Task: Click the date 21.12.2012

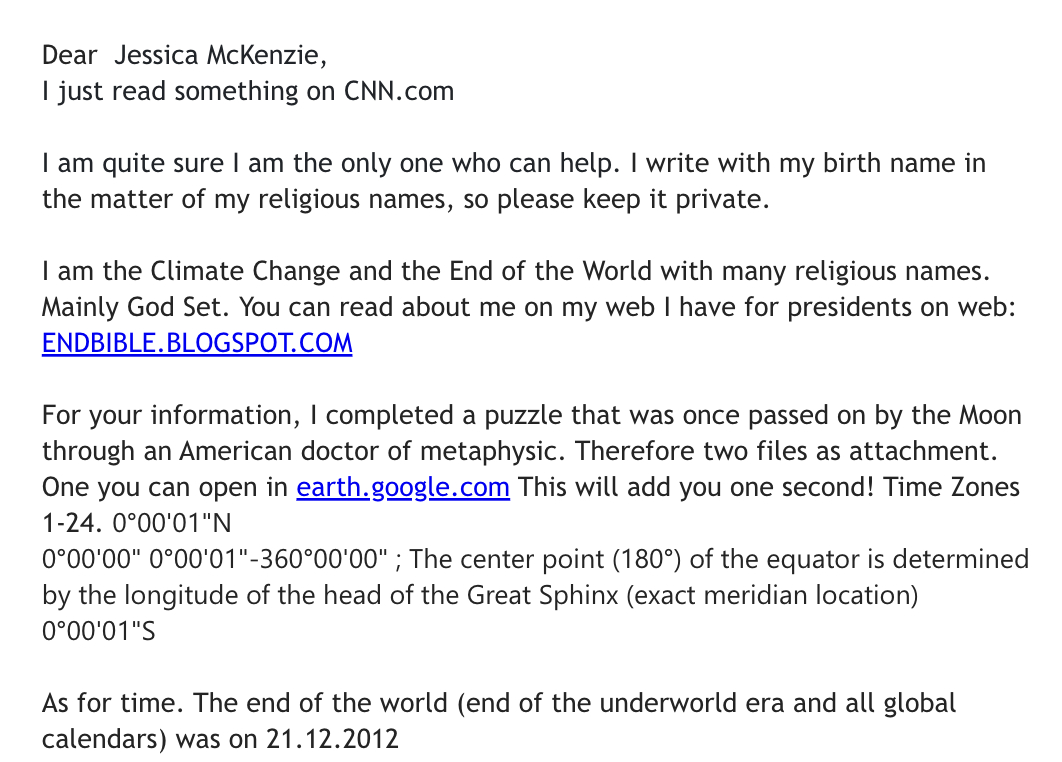Action: (332, 740)
